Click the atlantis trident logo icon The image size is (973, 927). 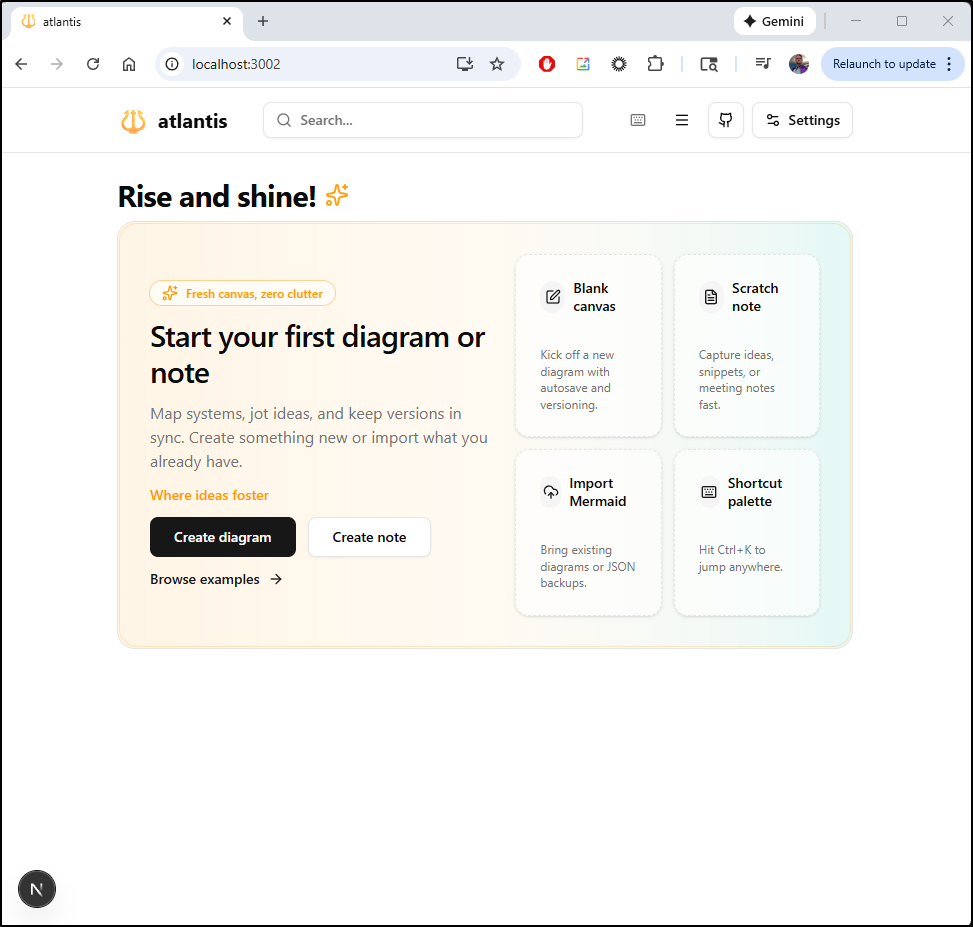tap(133, 121)
